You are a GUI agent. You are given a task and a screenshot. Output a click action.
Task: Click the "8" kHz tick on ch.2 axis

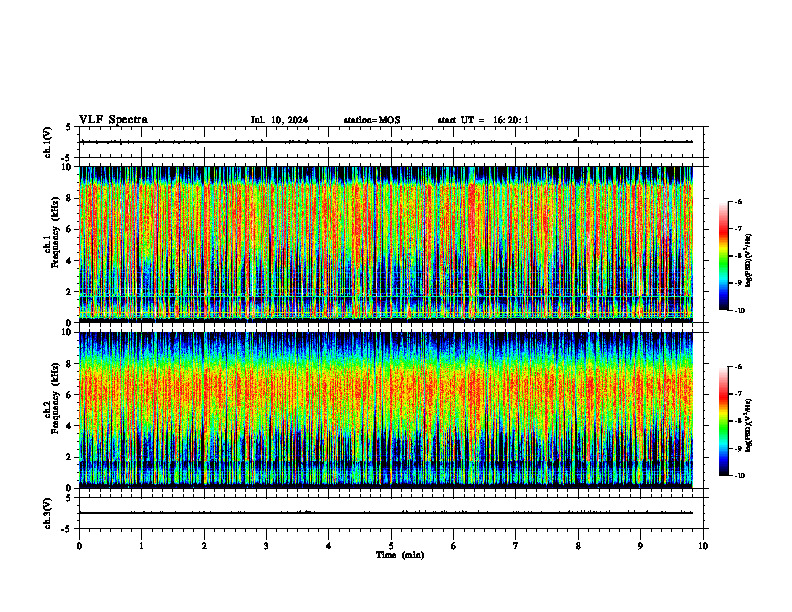pyautogui.click(x=70, y=364)
